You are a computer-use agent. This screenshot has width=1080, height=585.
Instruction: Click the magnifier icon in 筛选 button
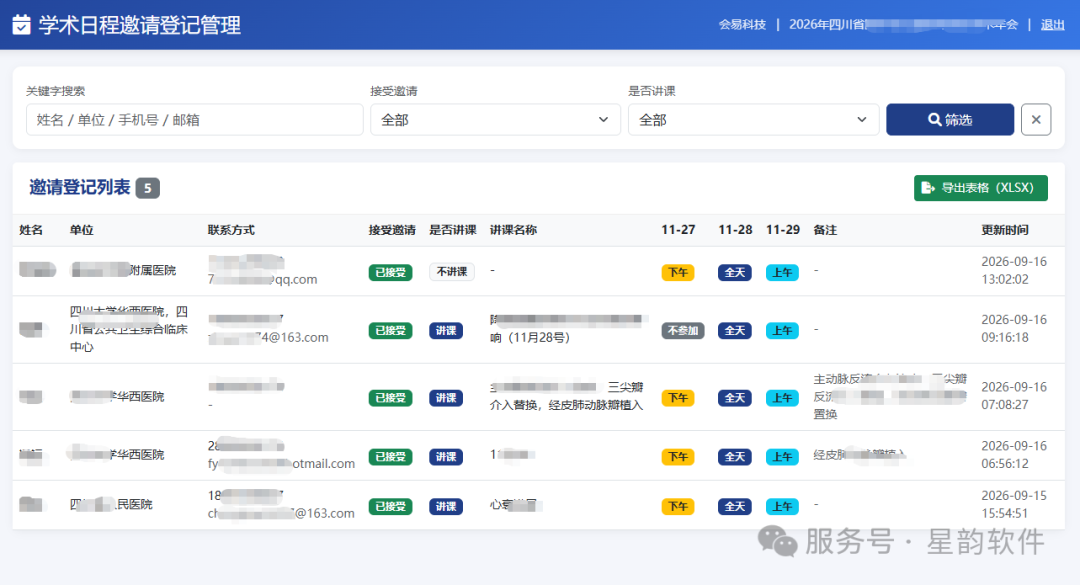[934, 120]
